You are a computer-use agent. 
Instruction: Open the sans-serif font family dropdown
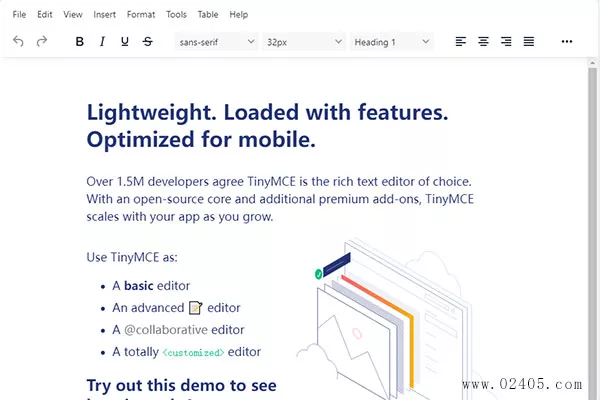(217, 42)
